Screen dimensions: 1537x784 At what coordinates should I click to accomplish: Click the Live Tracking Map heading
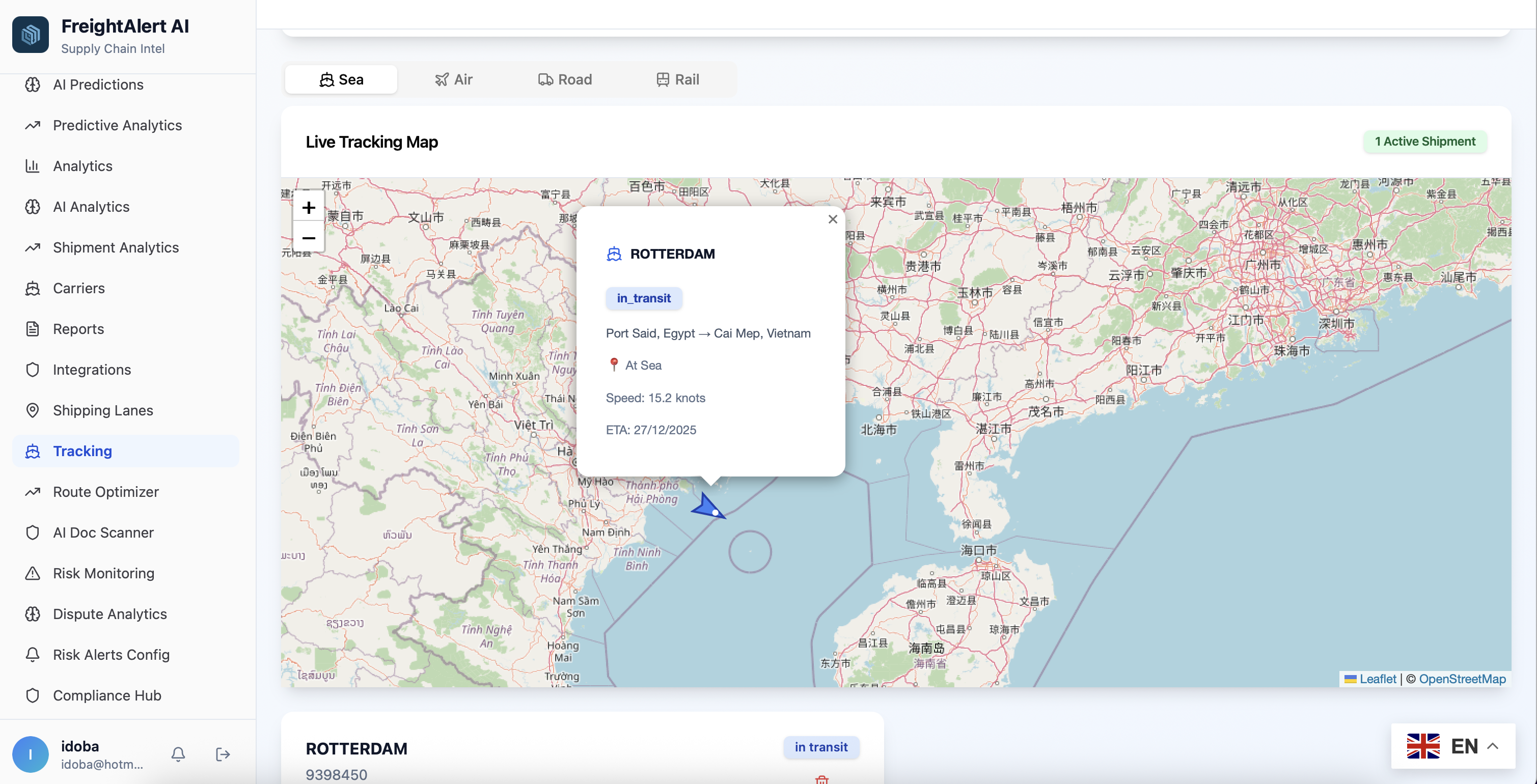tap(372, 142)
